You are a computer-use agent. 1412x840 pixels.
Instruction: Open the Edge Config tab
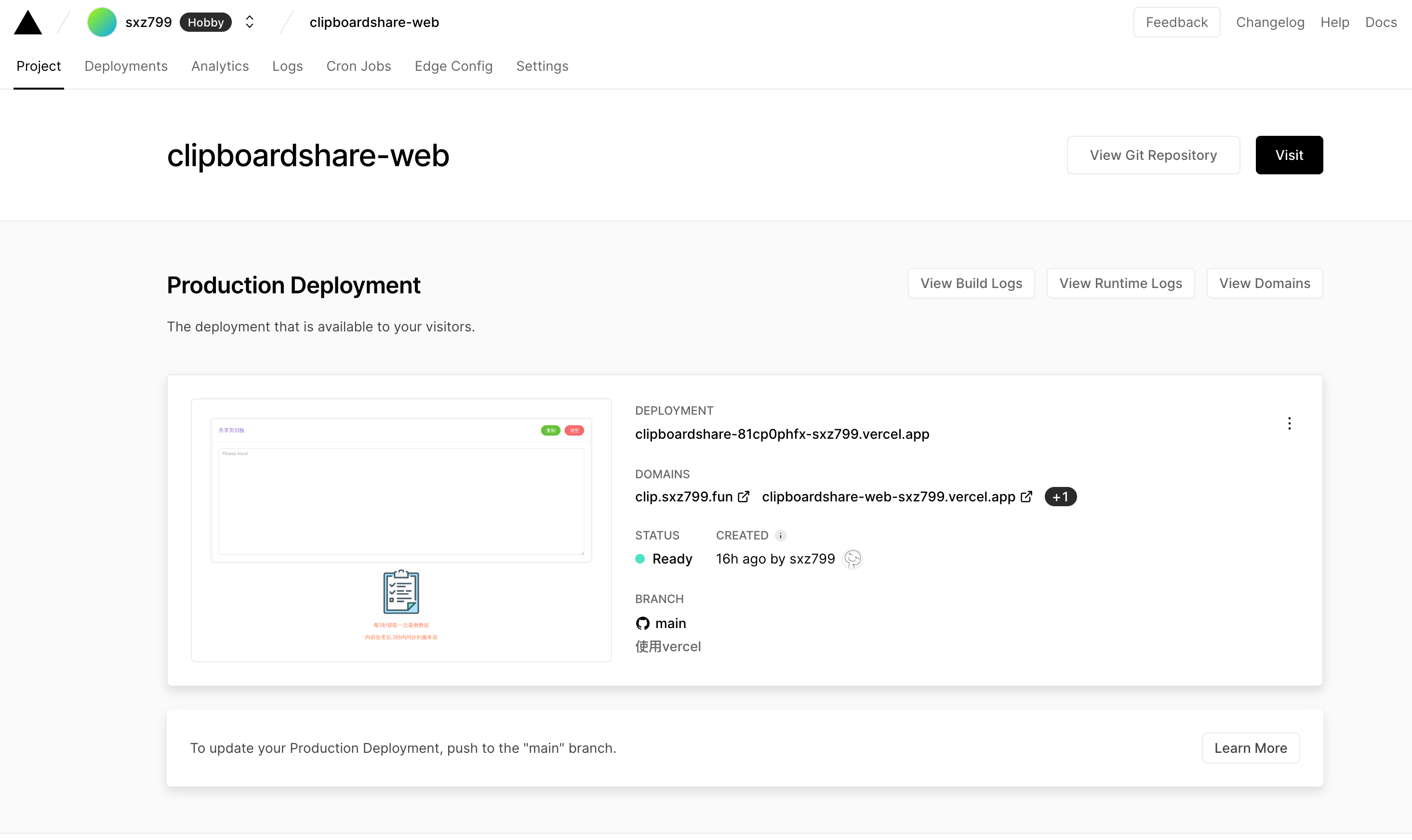[x=453, y=66]
